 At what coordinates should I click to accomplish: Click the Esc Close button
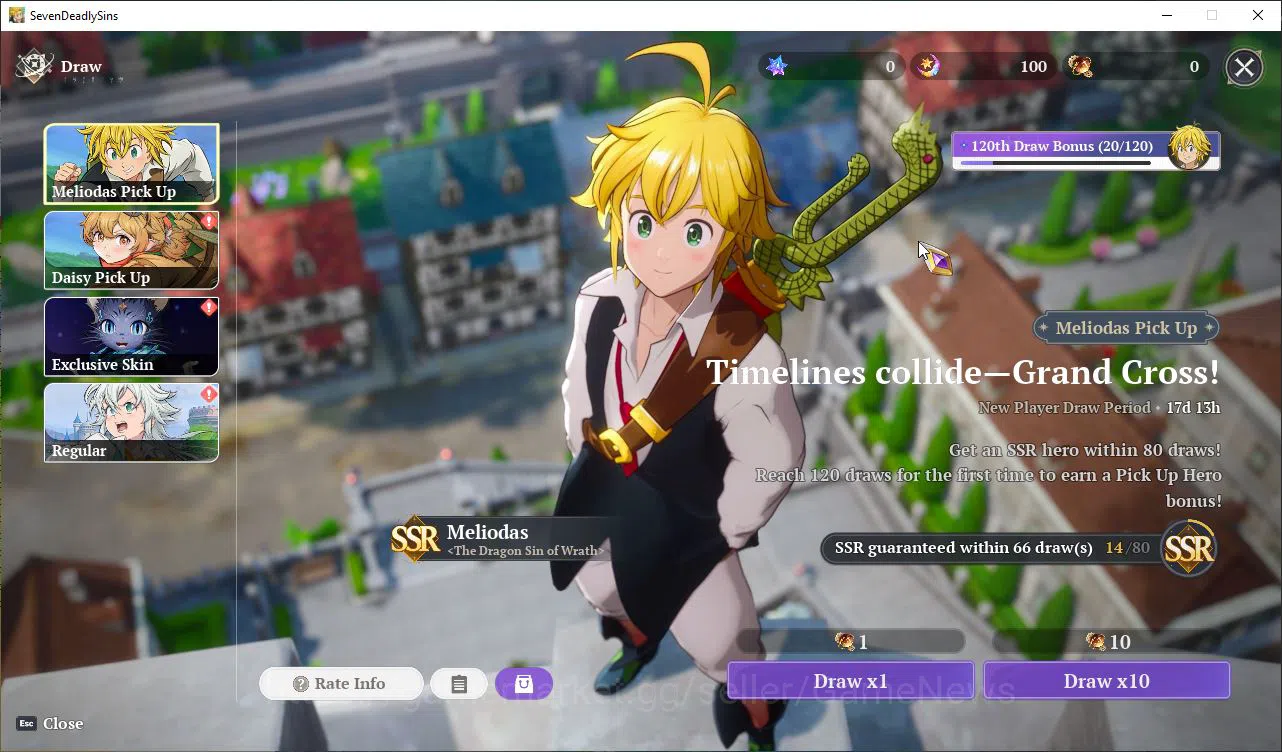(50, 723)
